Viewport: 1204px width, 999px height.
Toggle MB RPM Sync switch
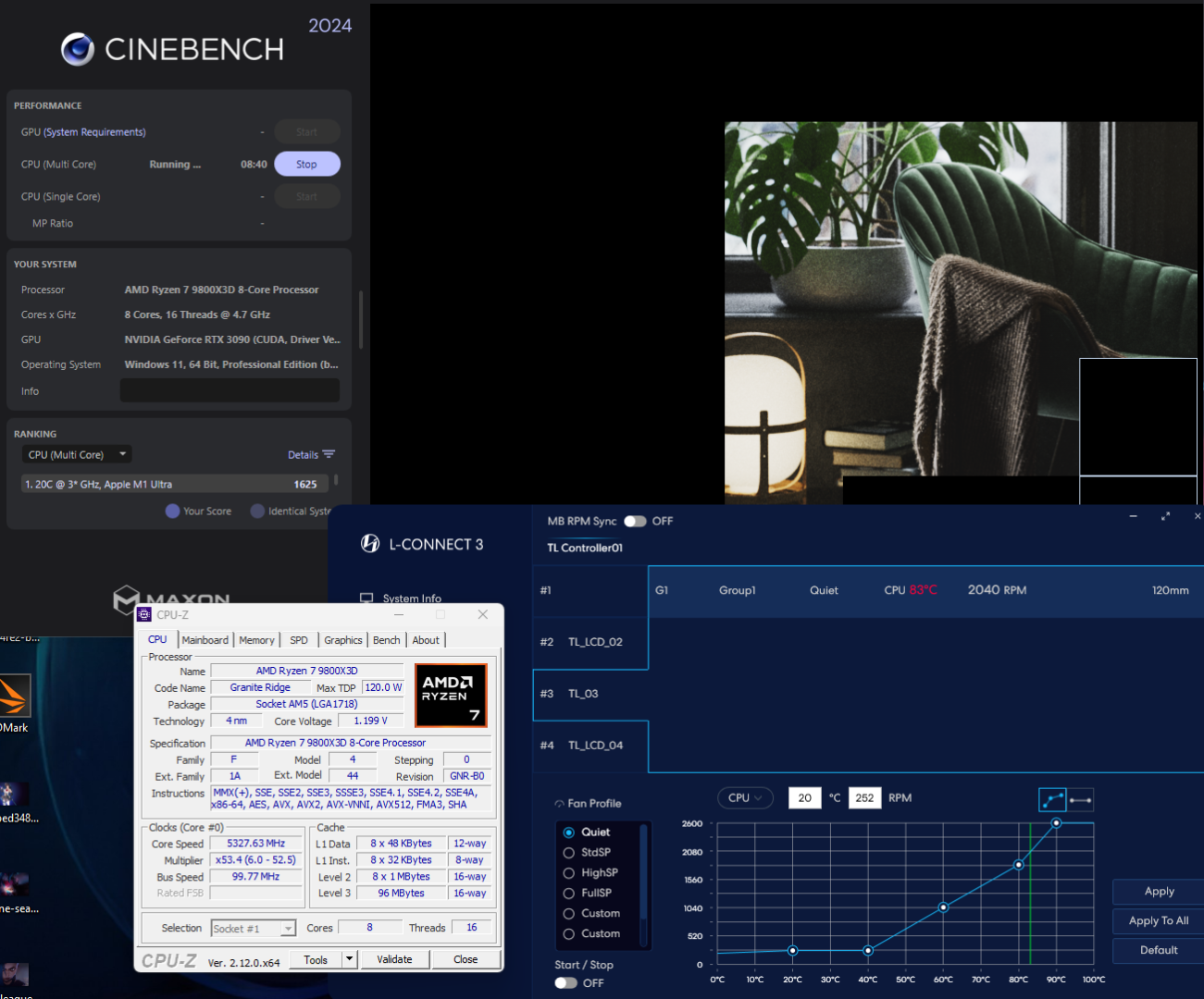pyautogui.click(x=635, y=521)
